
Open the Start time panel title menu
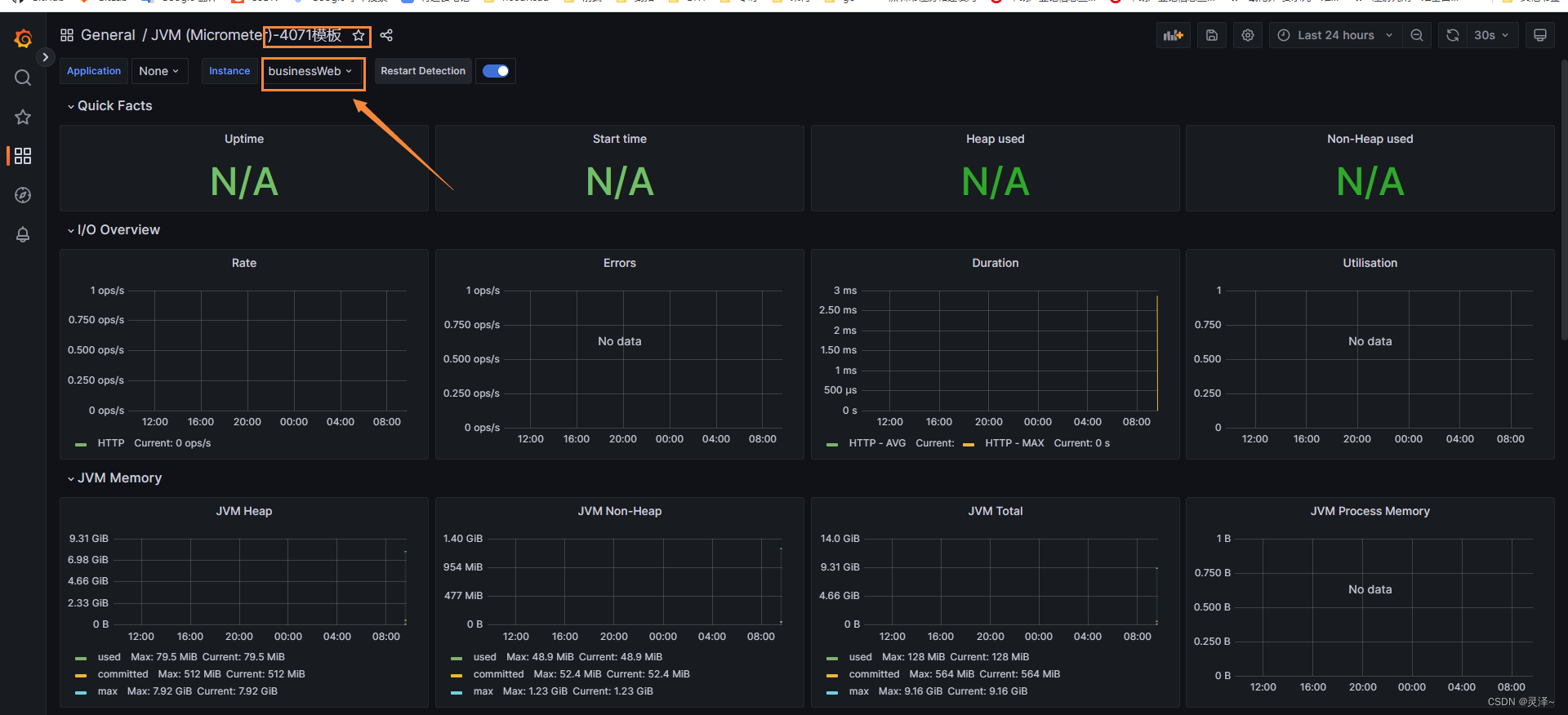[620, 139]
